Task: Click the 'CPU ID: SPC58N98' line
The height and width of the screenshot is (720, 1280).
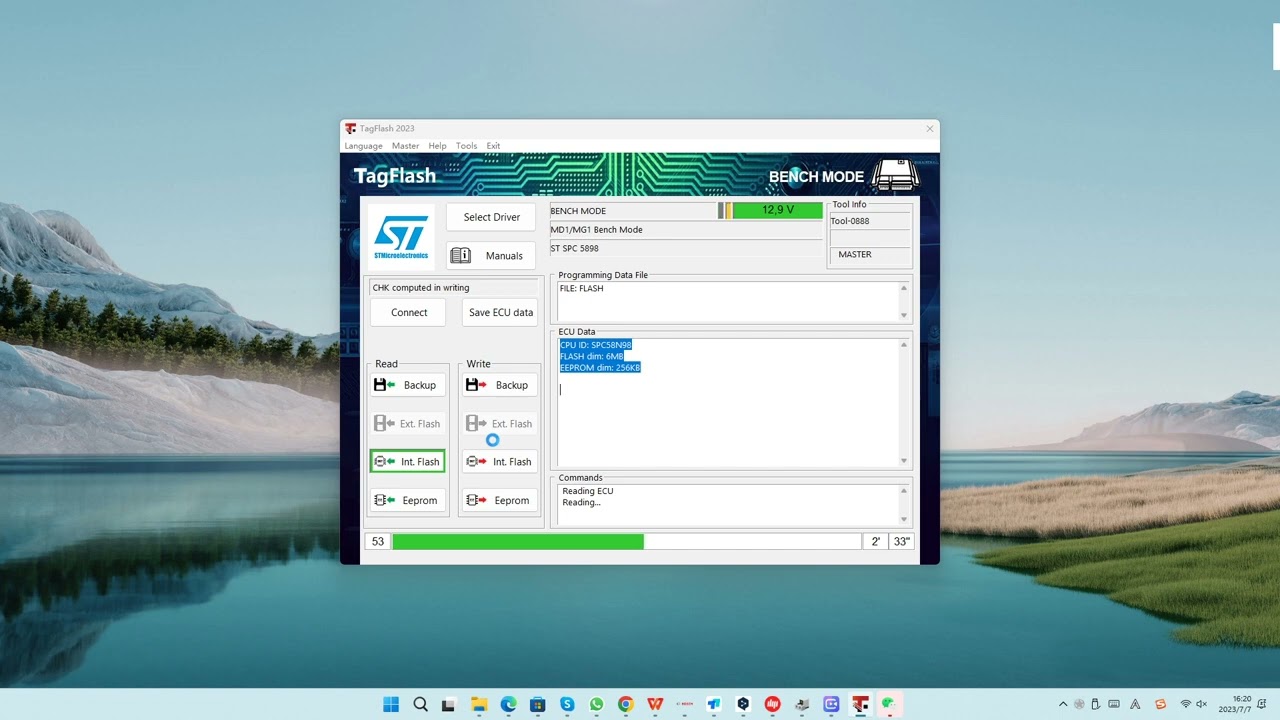Action: 596,345
